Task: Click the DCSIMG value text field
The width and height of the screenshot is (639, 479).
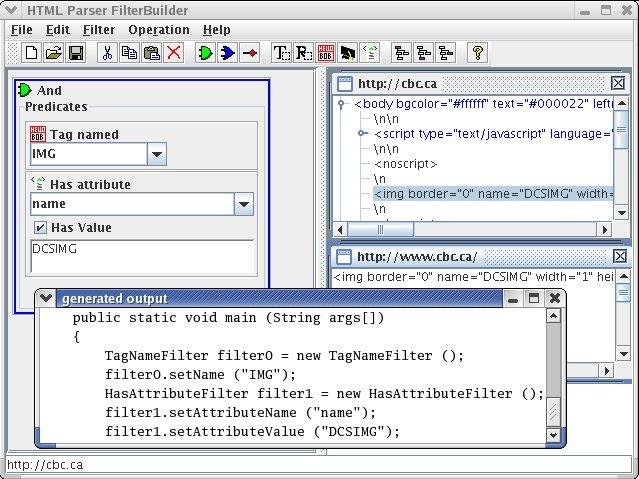Action: 142,257
